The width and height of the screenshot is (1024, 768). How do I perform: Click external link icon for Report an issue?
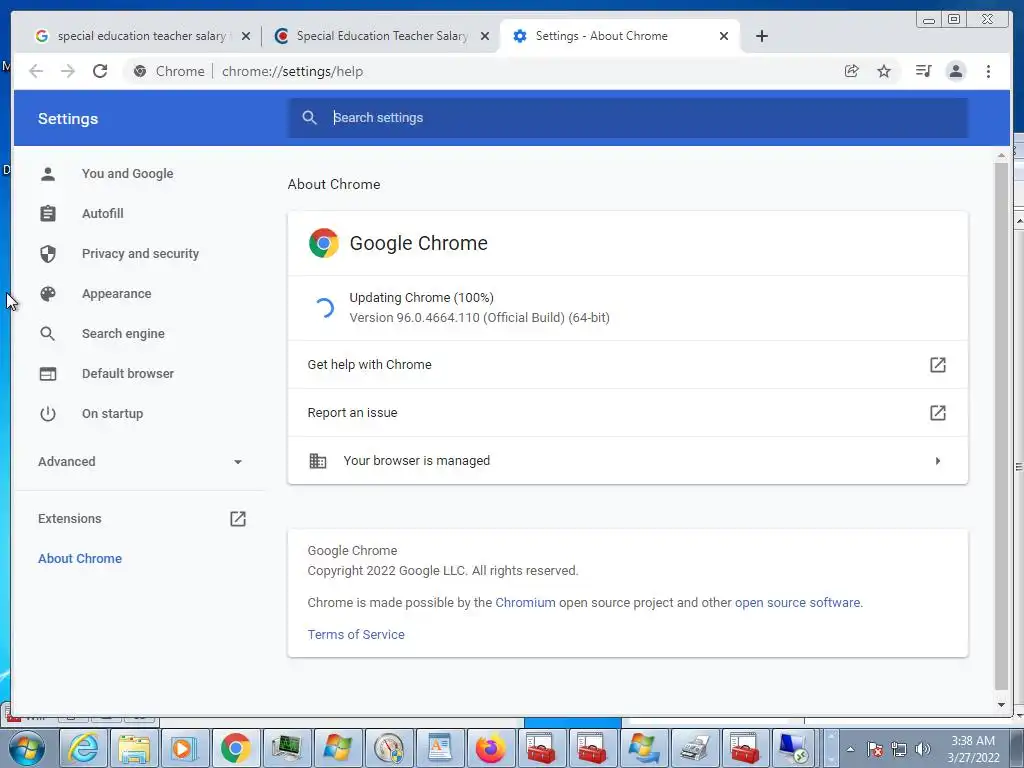(x=938, y=413)
